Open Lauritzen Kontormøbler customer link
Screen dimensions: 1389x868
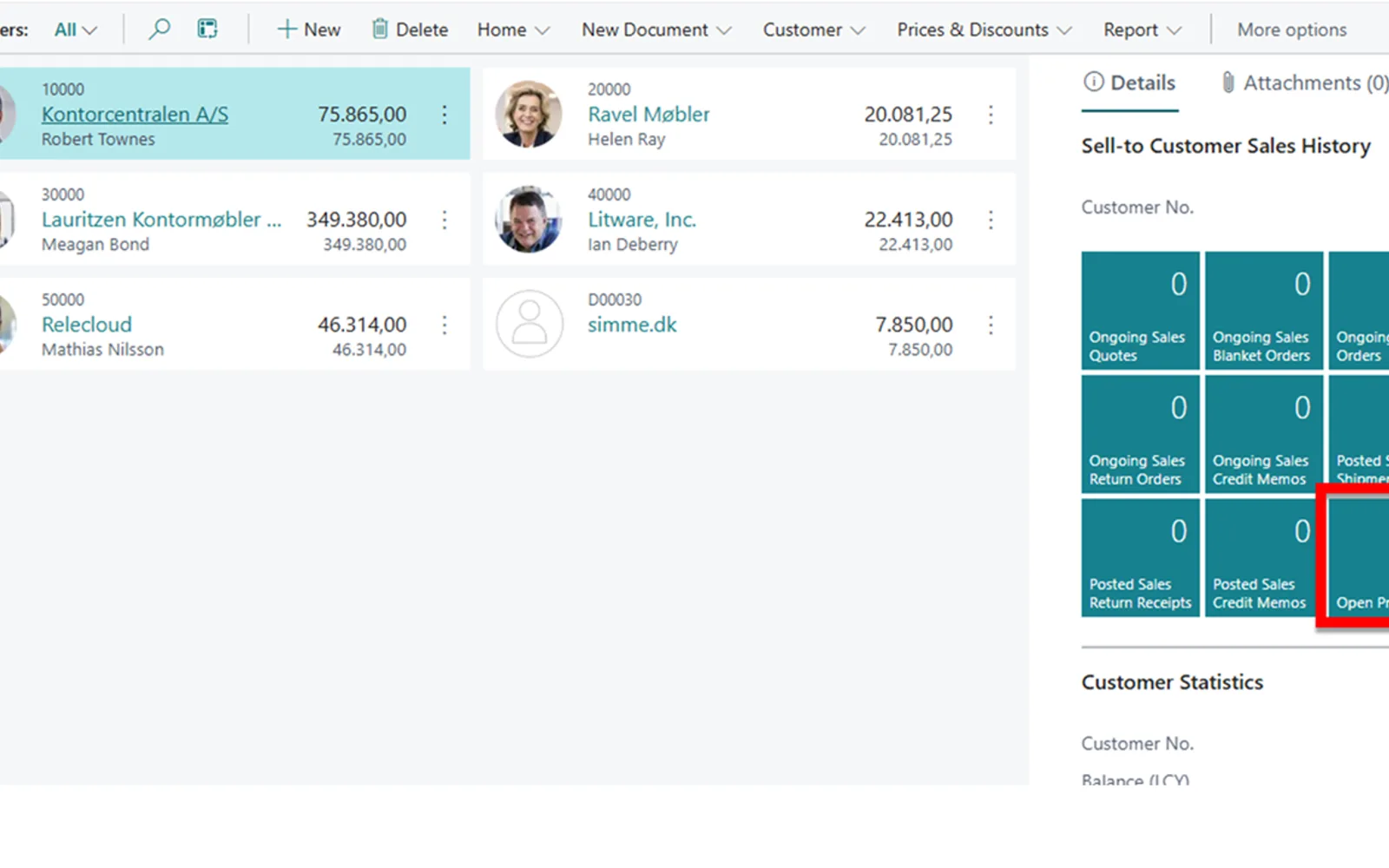click(x=161, y=220)
